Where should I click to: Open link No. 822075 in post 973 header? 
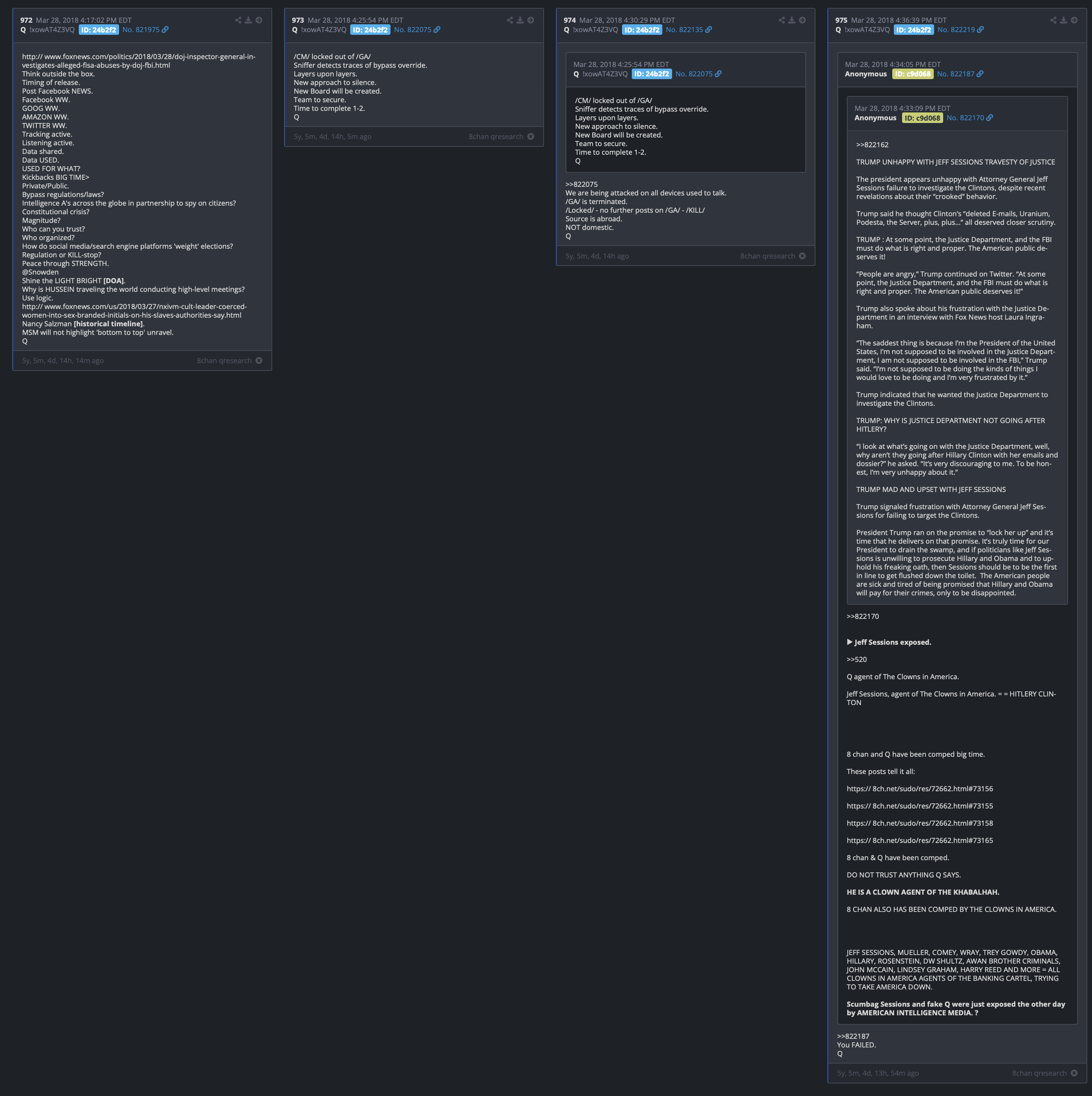(x=413, y=30)
